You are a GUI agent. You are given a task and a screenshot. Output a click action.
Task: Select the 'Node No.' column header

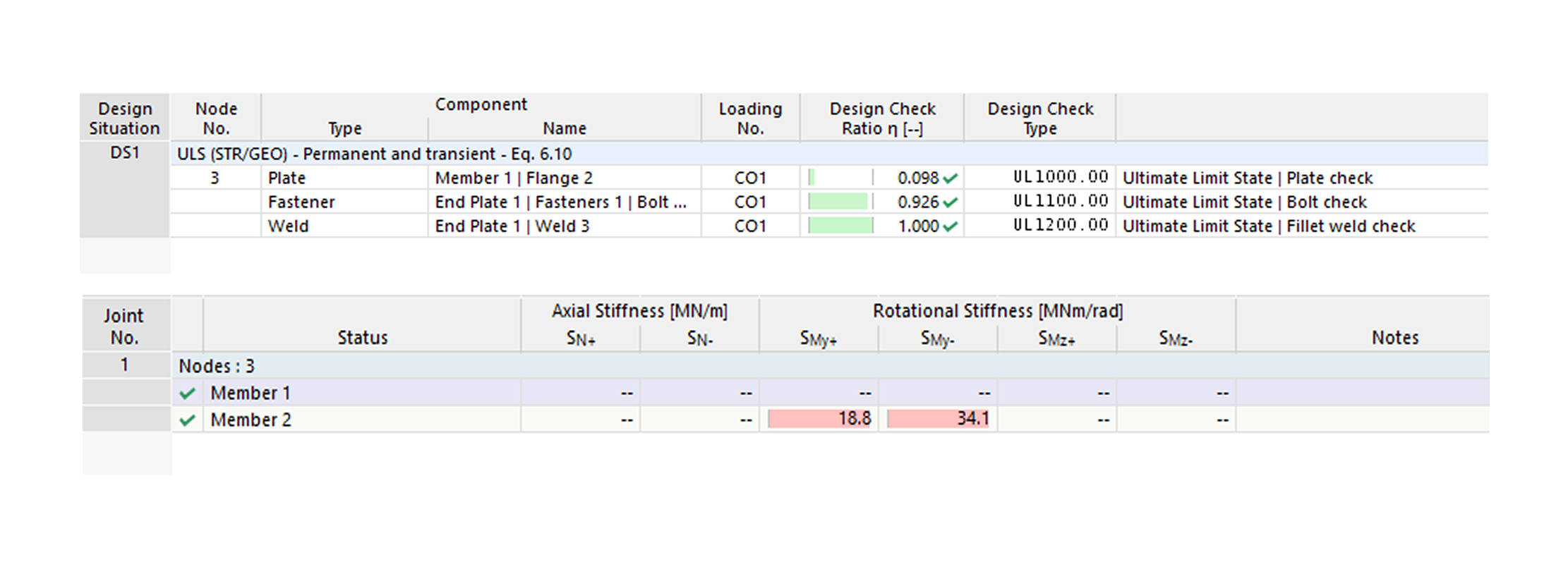click(x=216, y=118)
